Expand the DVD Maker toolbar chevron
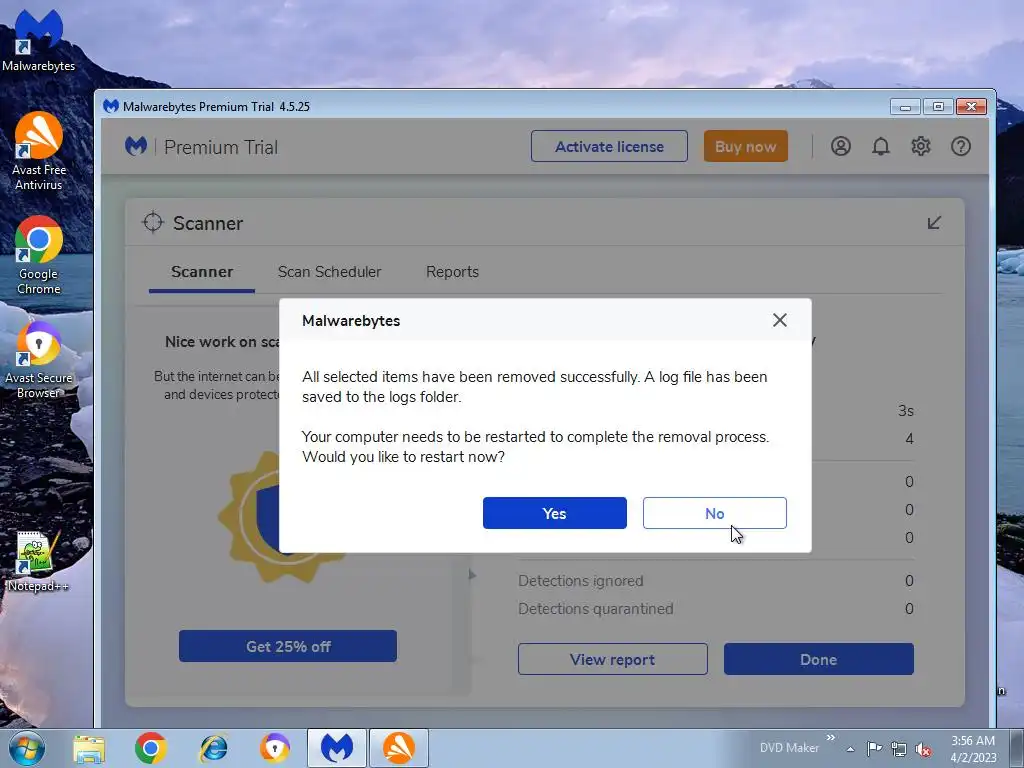The width and height of the screenshot is (1024, 768). [x=831, y=738]
